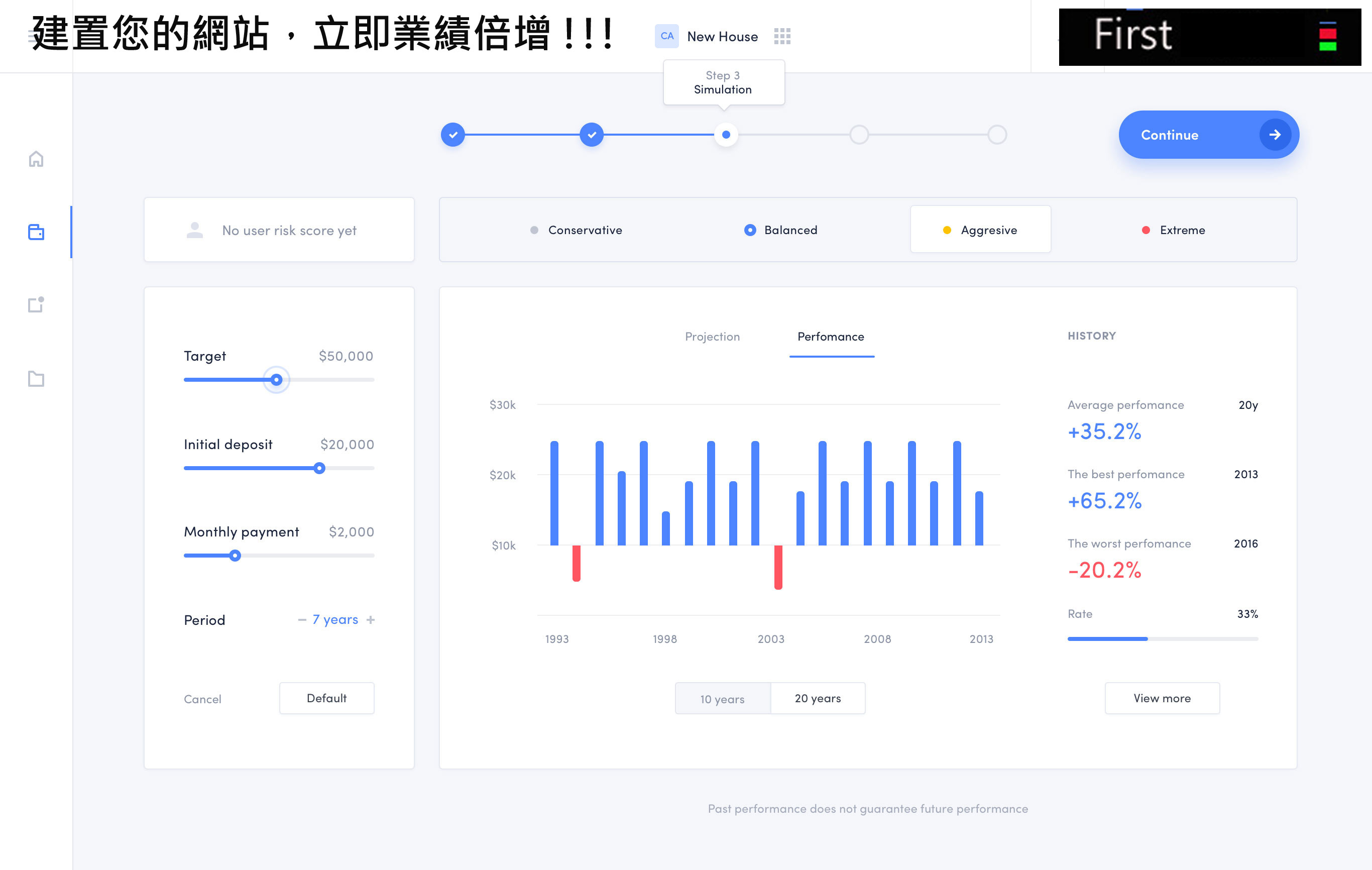Click the $2,000 monthly payment value
This screenshot has height=870, width=1372.
pyautogui.click(x=351, y=531)
